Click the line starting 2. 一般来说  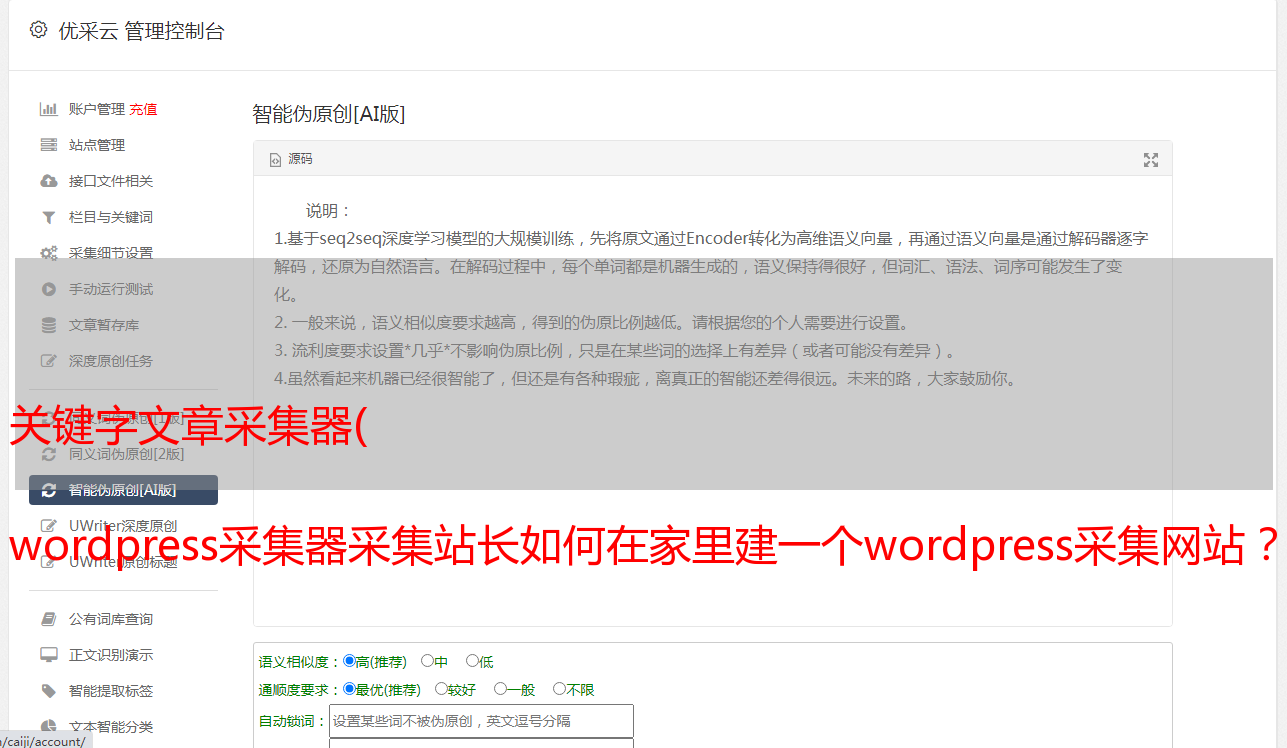(592, 323)
